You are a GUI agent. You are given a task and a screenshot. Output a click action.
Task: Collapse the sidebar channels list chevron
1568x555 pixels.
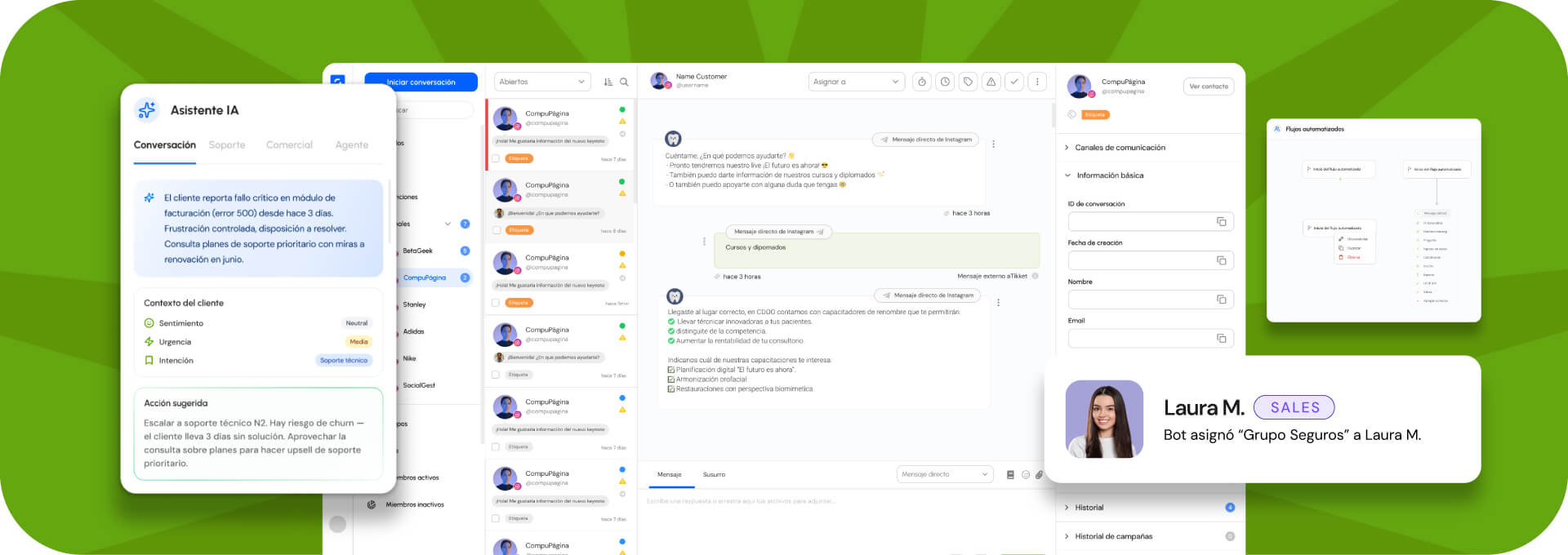pyautogui.click(x=448, y=224)
